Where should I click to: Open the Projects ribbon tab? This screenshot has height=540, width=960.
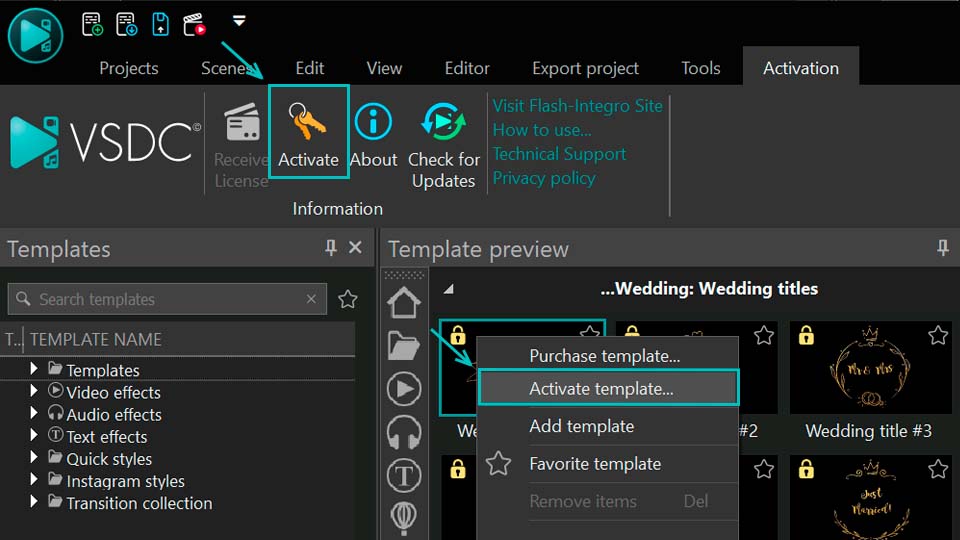coord(129,68)
